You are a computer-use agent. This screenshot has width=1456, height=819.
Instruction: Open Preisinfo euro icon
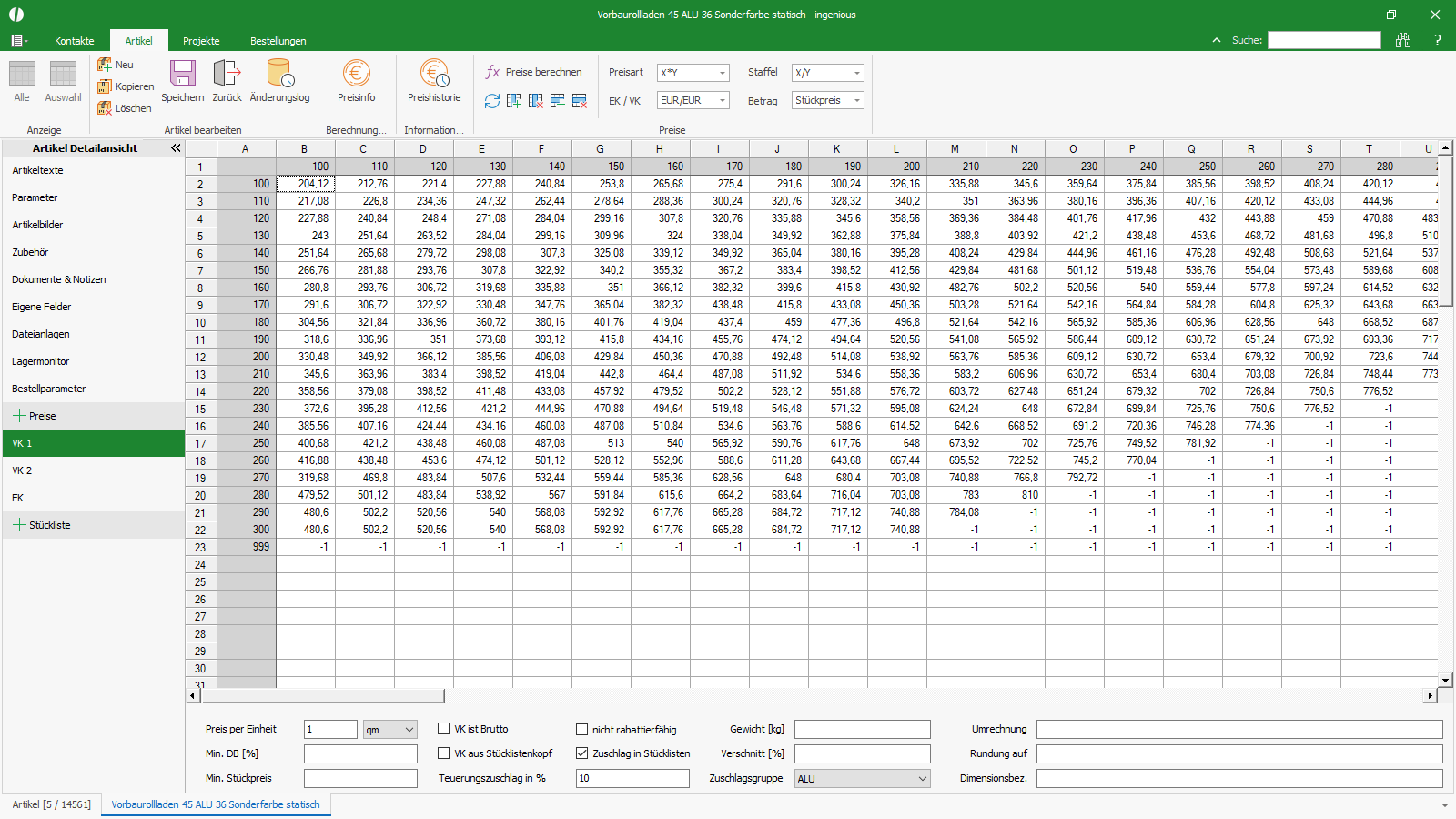[356, 73]
